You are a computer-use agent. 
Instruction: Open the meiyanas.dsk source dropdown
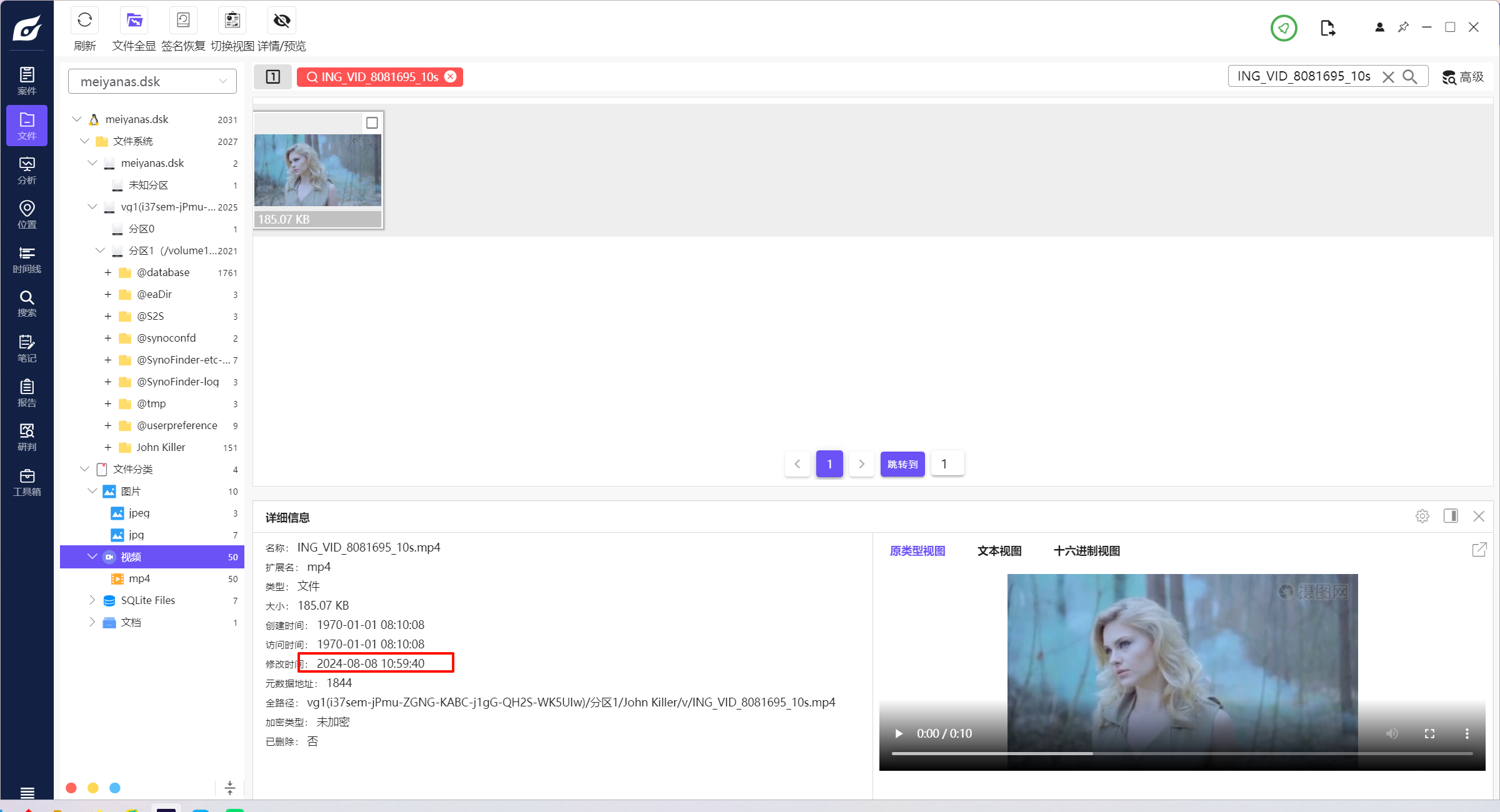pos(152,81)
